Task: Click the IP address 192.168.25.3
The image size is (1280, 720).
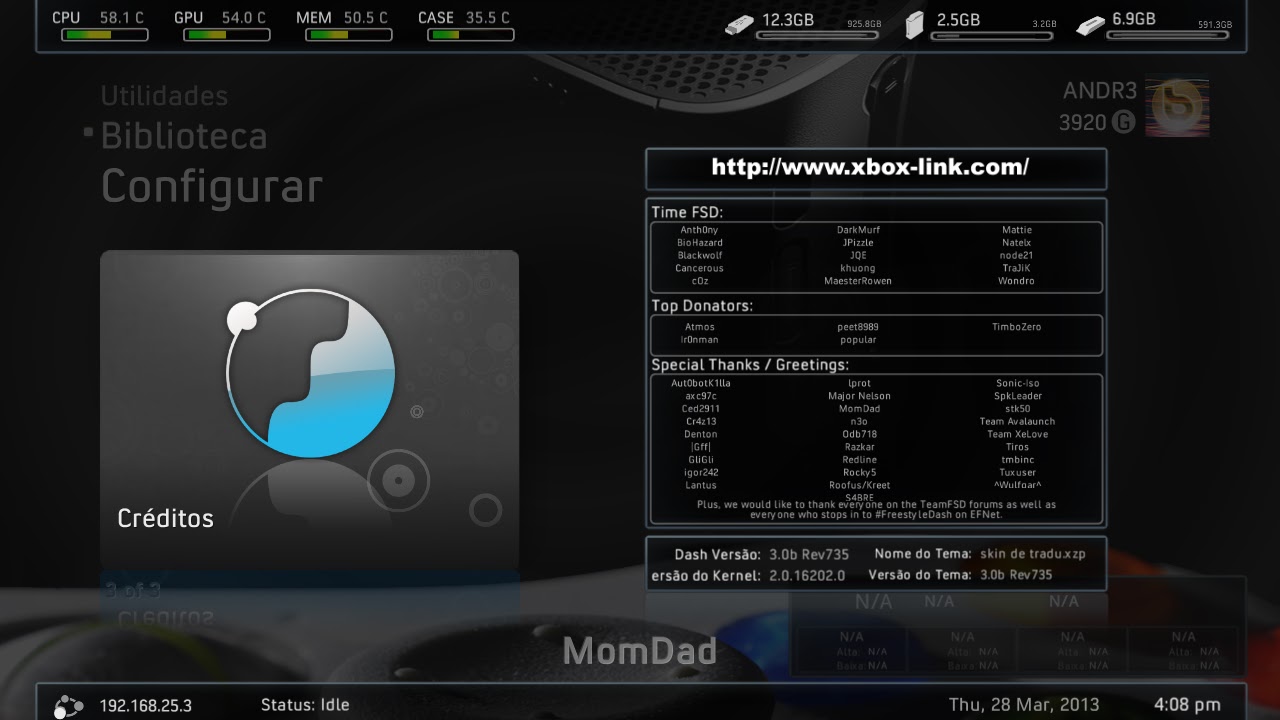Action: pyautogui.click(x=145, y=706)
